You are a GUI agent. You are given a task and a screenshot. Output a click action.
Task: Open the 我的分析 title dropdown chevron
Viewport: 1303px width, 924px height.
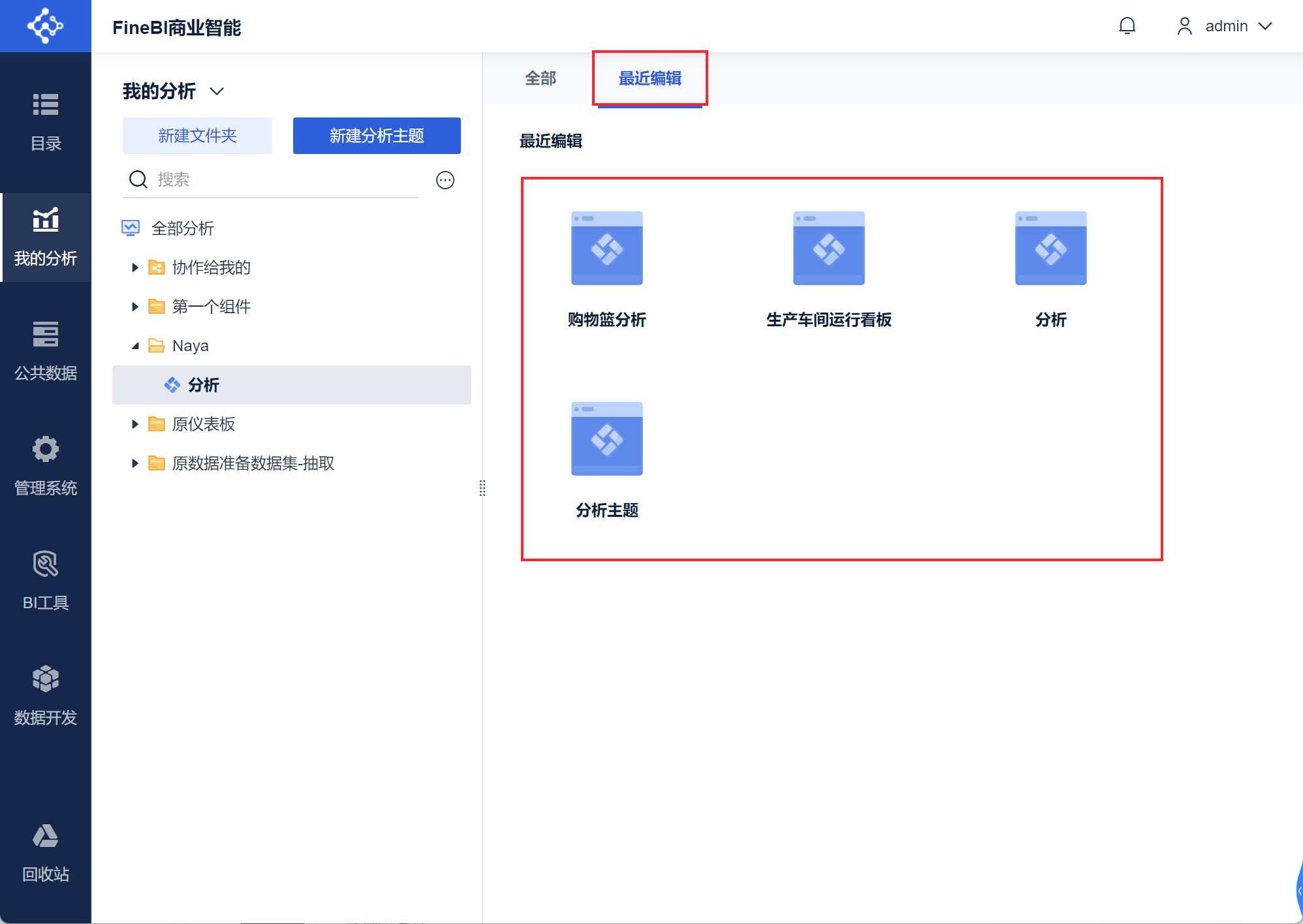pos(217,91)
